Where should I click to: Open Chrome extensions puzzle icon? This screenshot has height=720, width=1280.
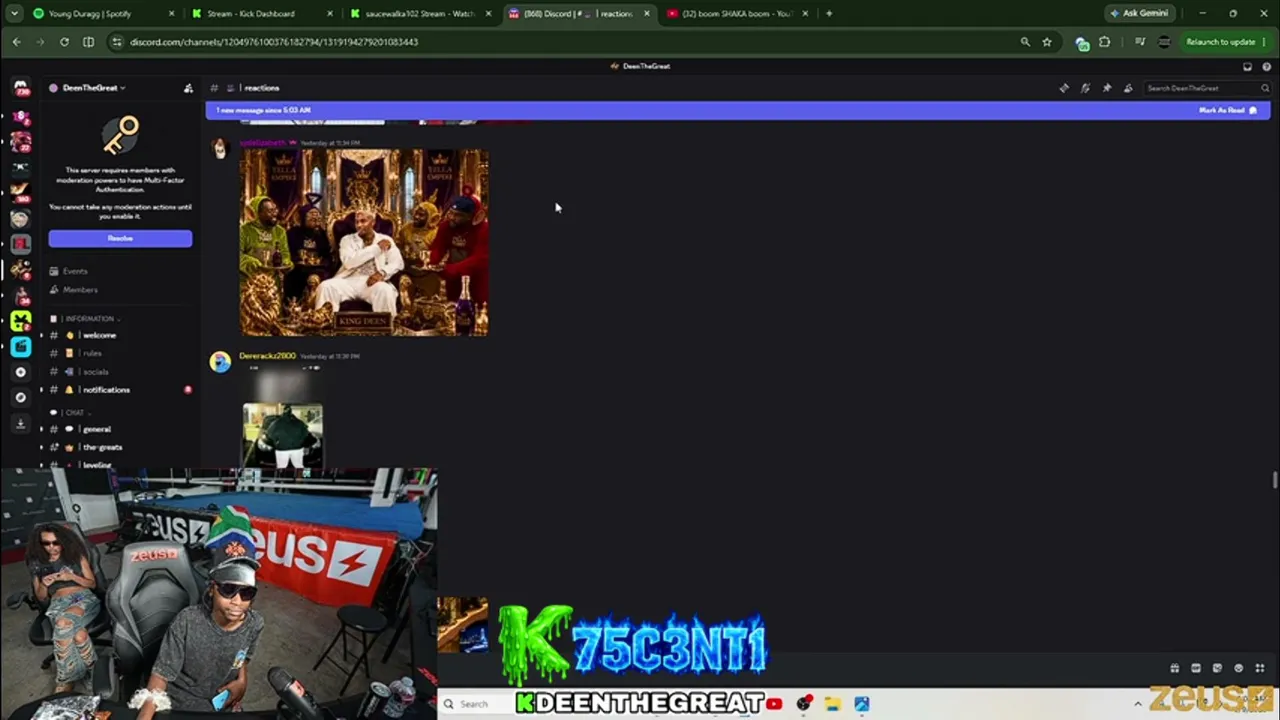point(1104,42)
